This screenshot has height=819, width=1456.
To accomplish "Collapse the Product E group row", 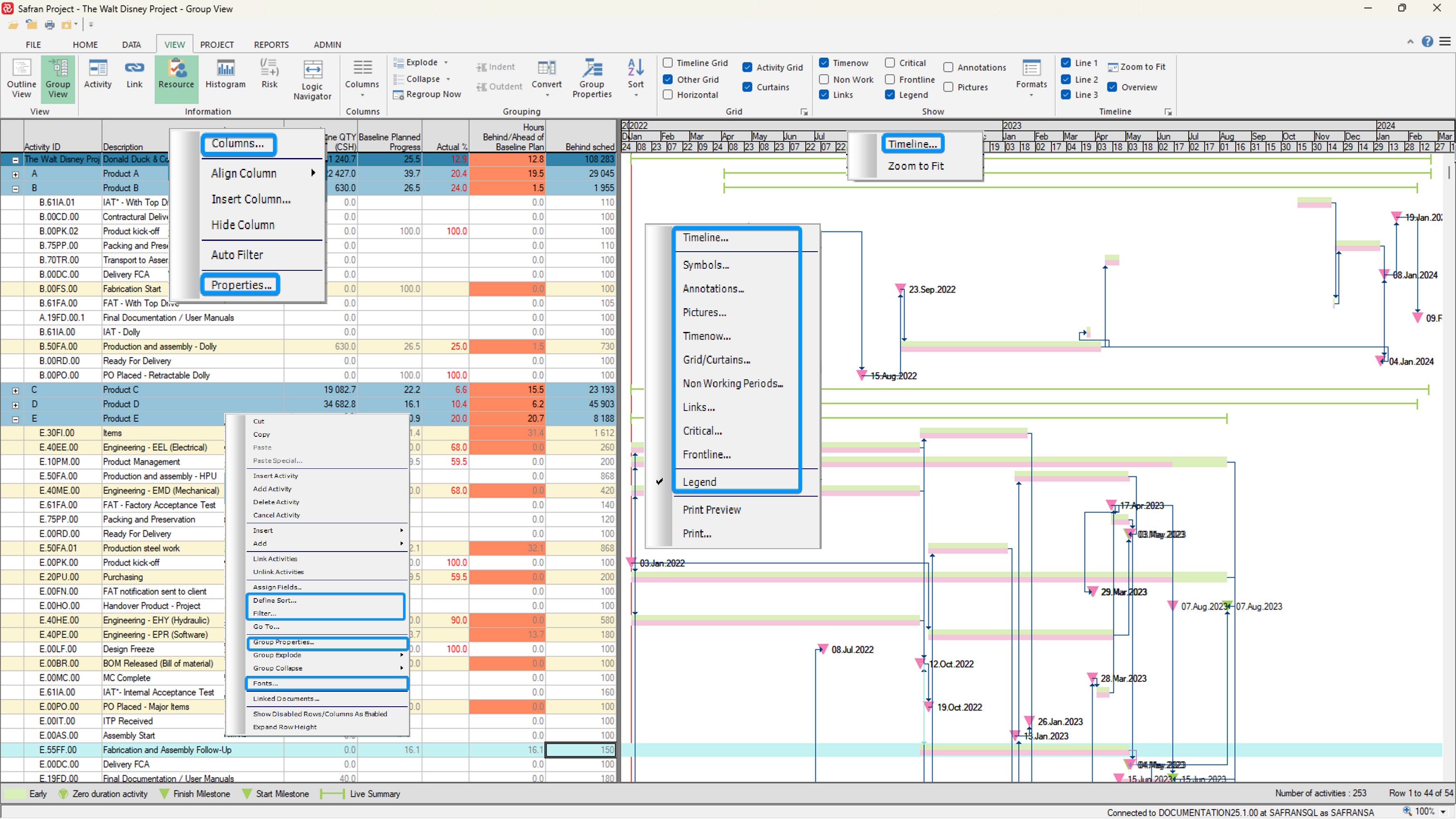I will (x=15, y=419).
